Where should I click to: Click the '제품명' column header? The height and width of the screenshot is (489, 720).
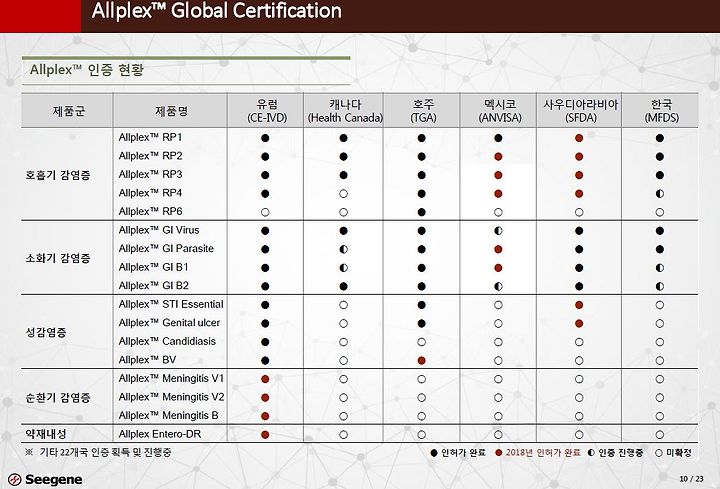pos(171,111)
